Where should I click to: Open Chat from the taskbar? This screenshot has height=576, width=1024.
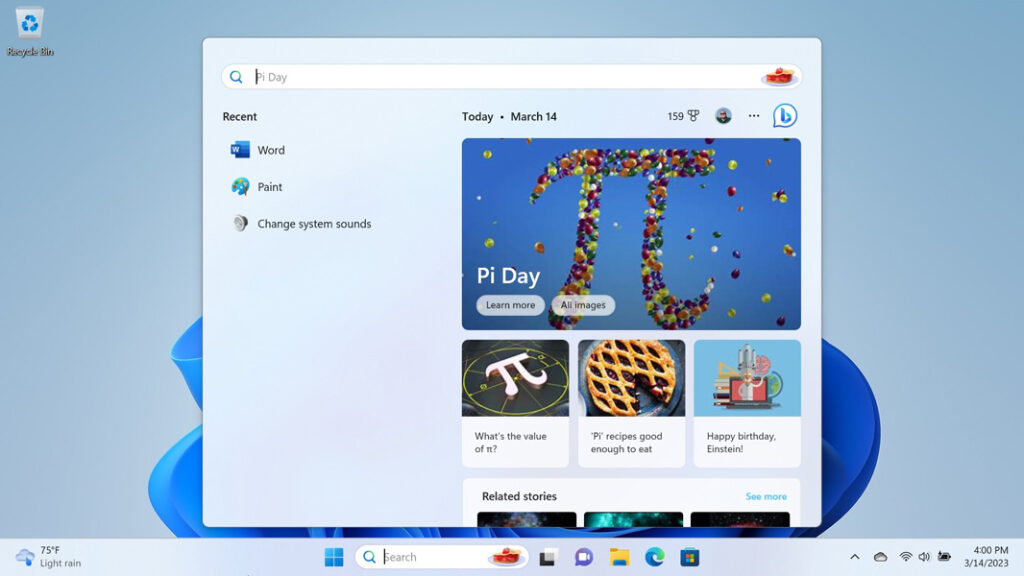(581, 556)
